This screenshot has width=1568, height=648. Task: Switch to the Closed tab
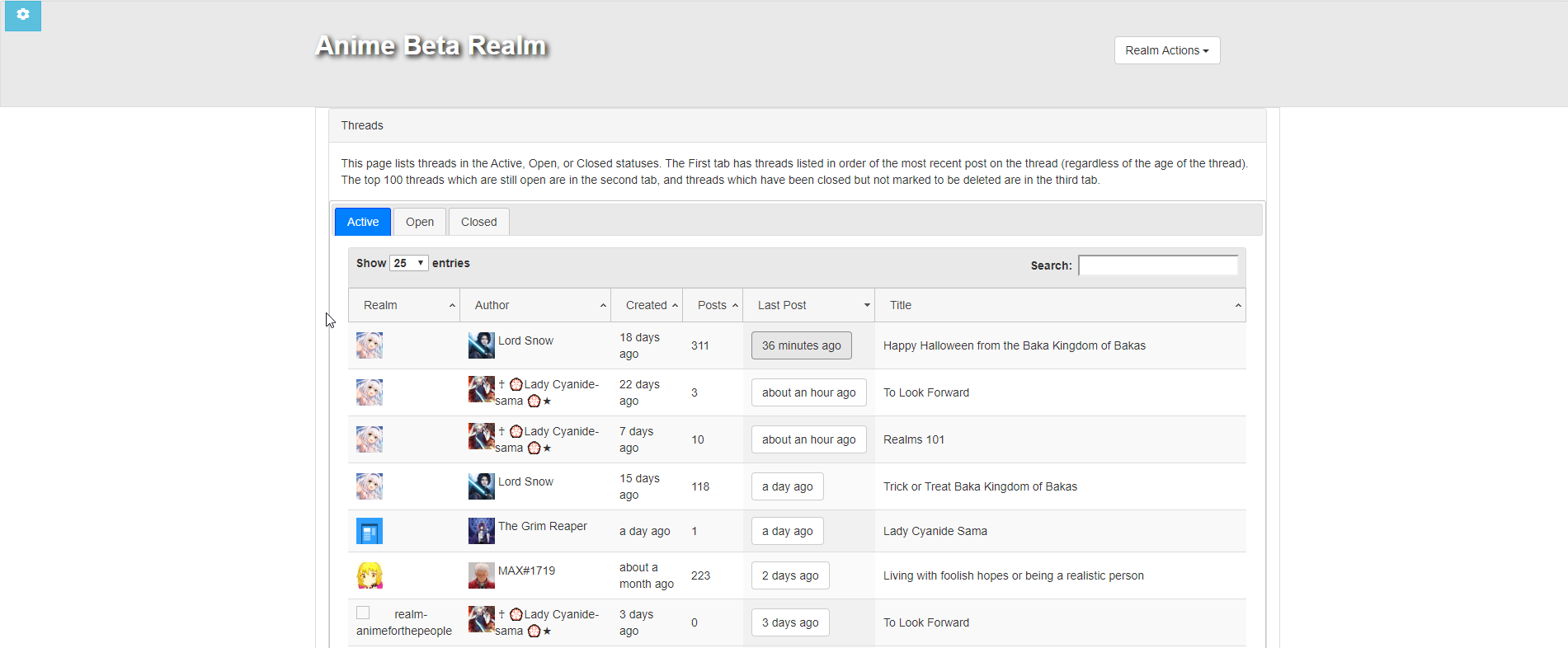pos(479,222)
